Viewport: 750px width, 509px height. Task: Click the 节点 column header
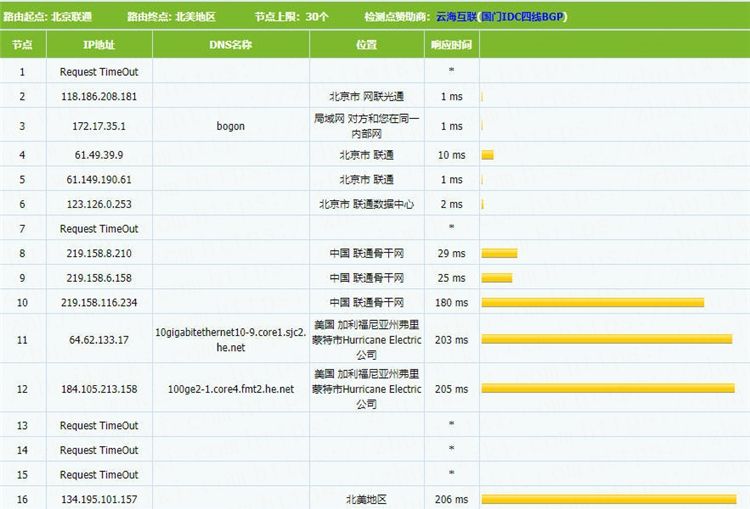pyautogui.click(x=22, y=45)
